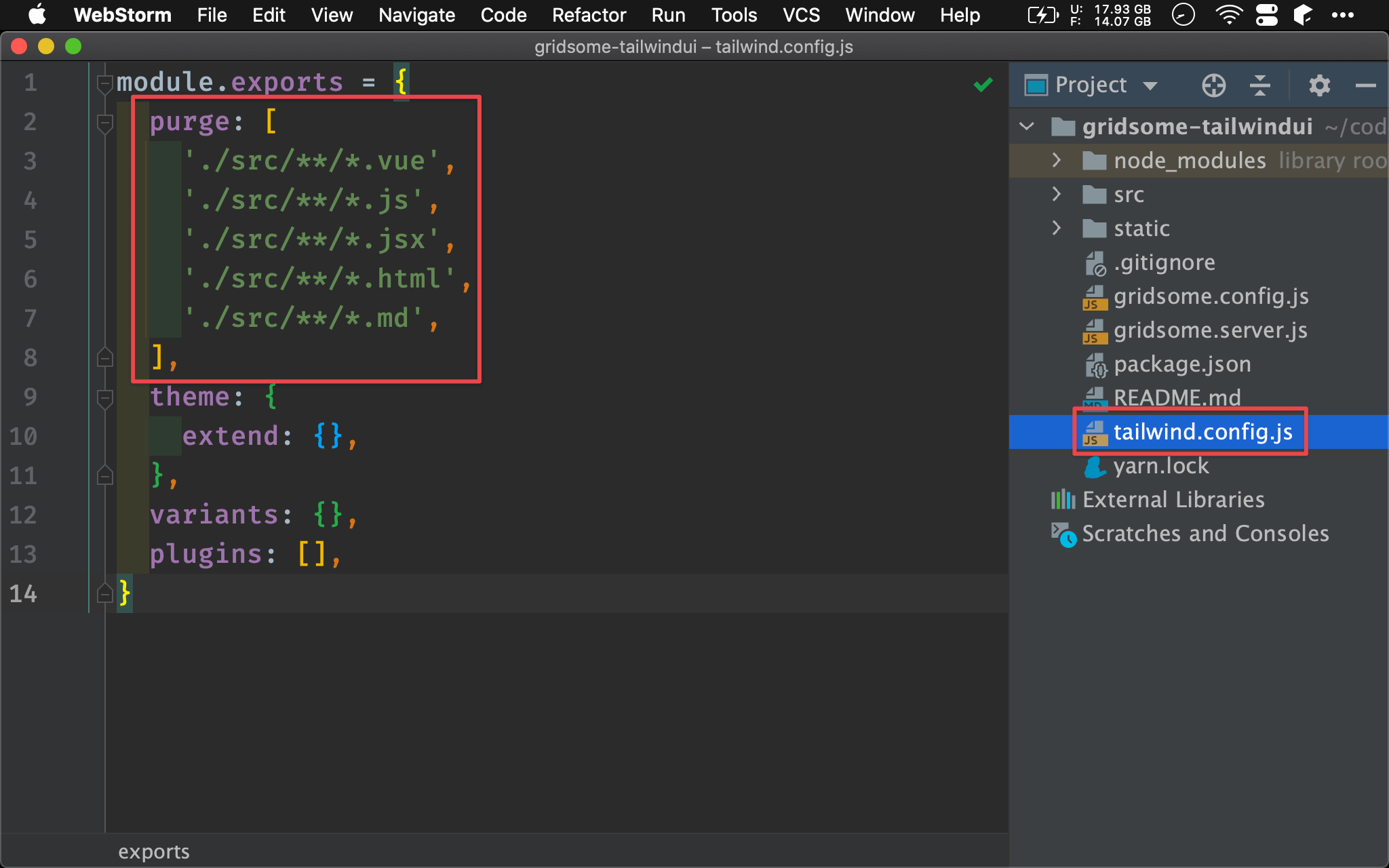Click the './src/**/*.vue' string

tap(311, 161)
